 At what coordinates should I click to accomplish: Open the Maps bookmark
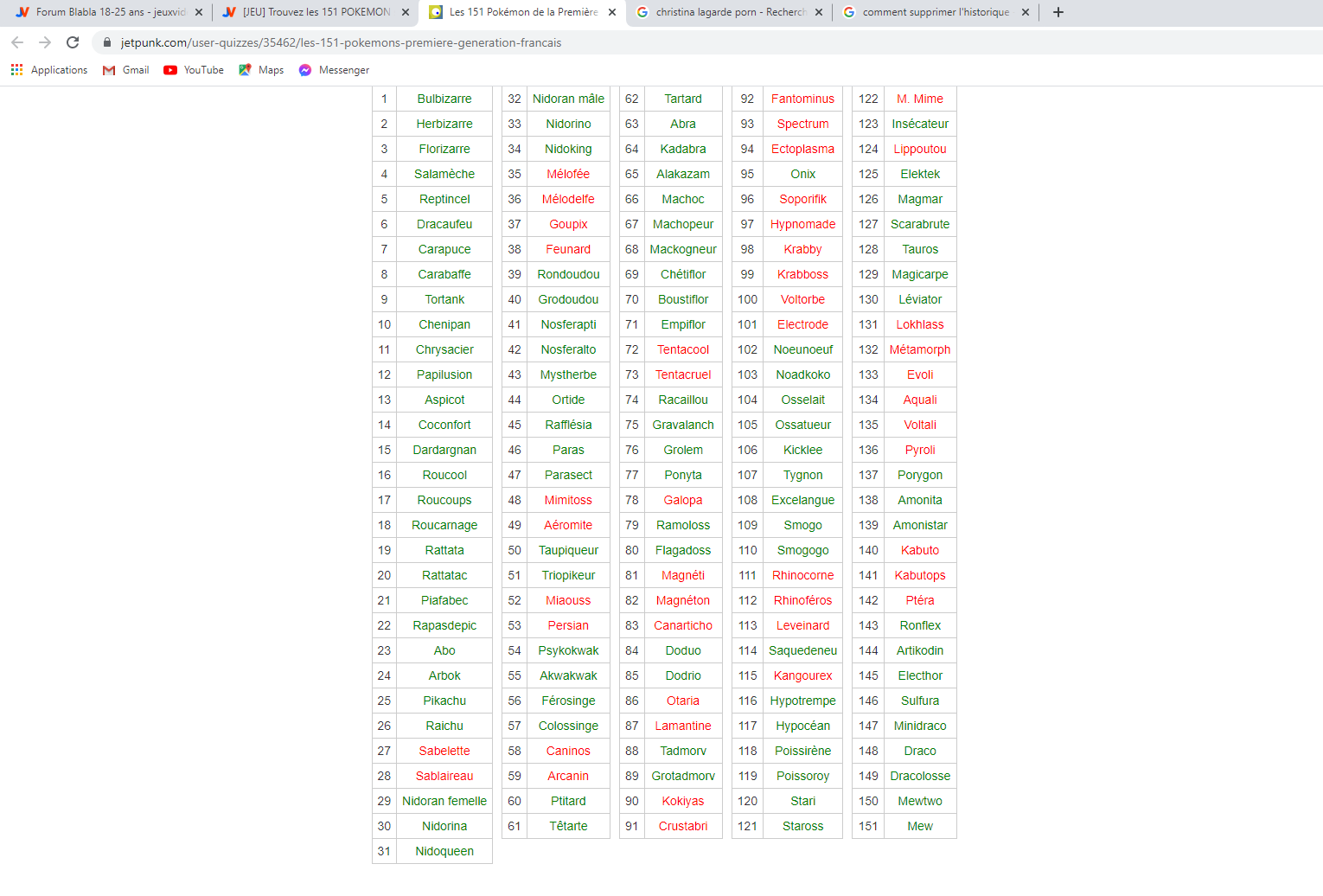pyautogui.click(x=261, y=70)
